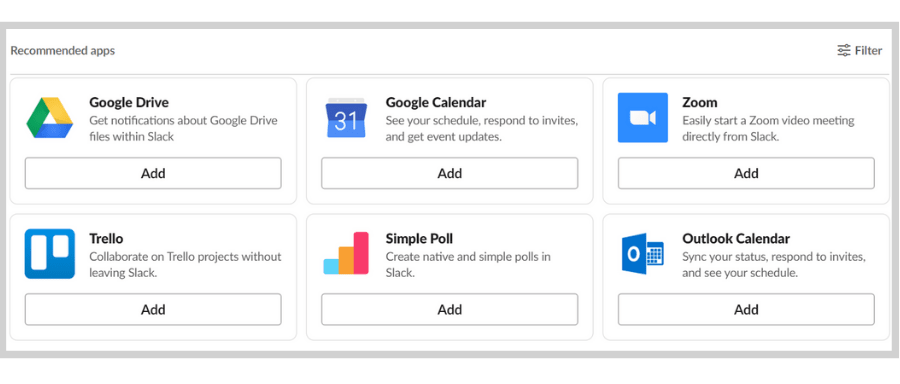This screenshot has width=900, height=384.
Task: Click the Google Calendar 31 icon
Action: coord(346,118)
